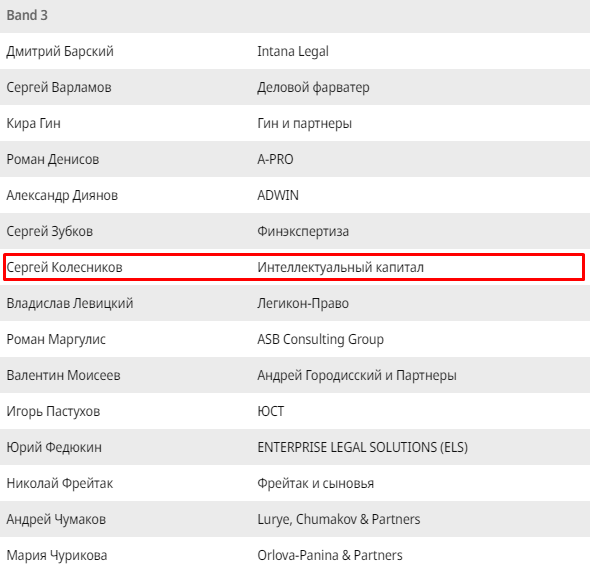This screenshot has height=572, width=590.
Task: Open the ENTERPRISE LEGAL SOLUTIONS (ELS) entry
Action: (x=362, y=447)
